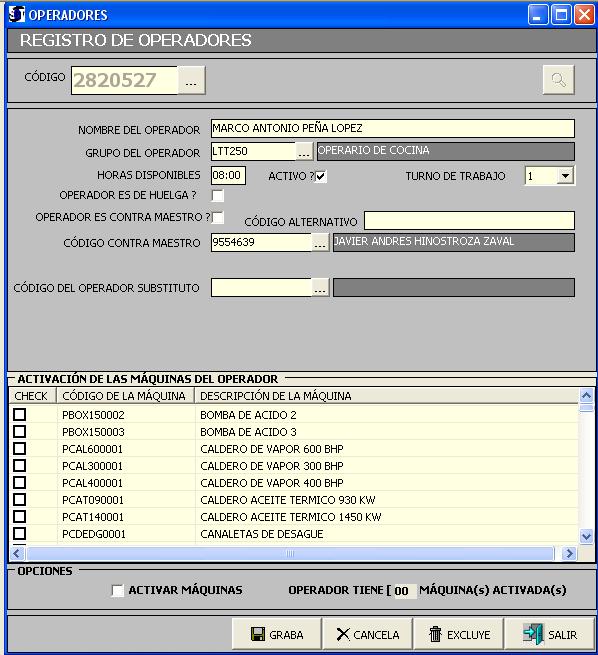Maximize the OPERADORES window
This screenshot has width=598, height=655.
(x=561, y=15)
